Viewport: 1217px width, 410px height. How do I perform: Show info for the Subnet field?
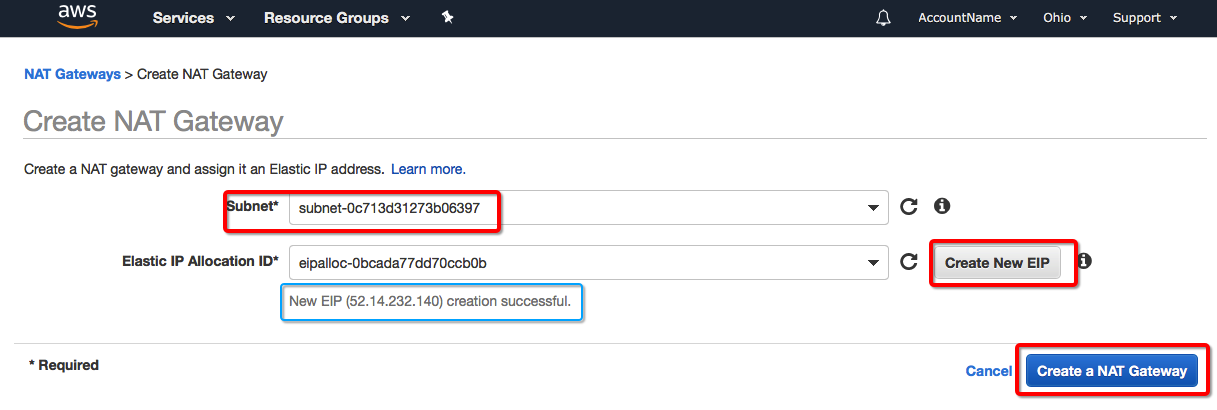(941, 206)
